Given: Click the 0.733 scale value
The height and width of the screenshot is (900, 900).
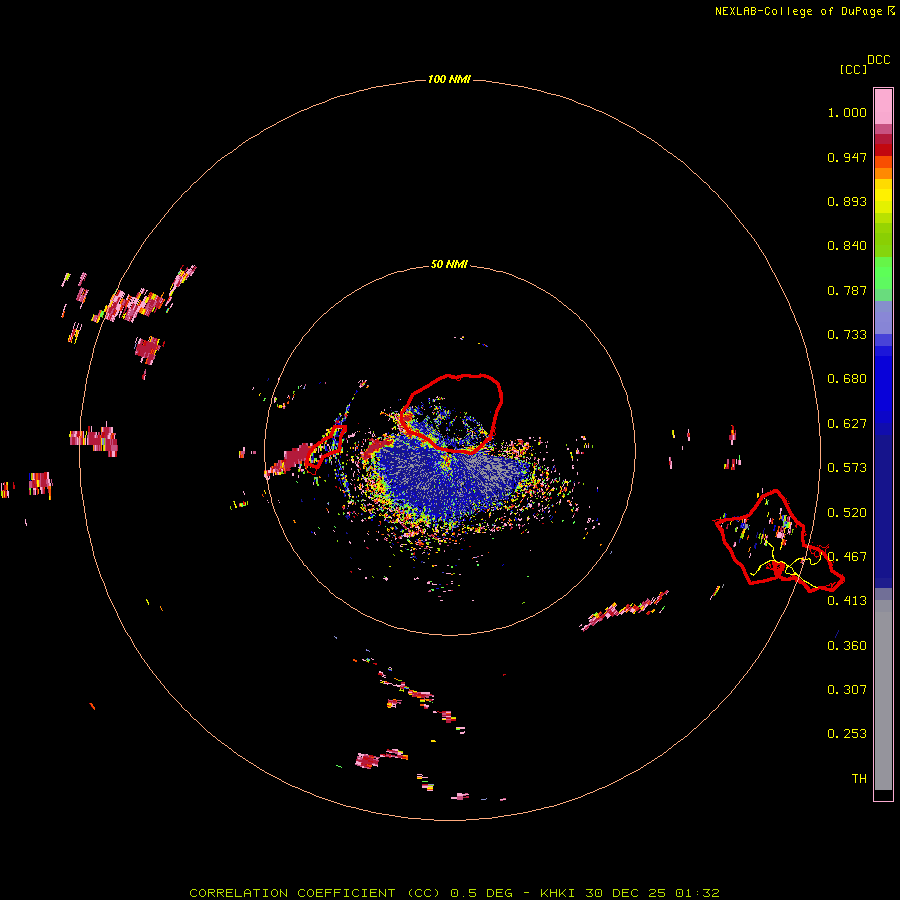Looking at the screenshot, I should [847, 335].
